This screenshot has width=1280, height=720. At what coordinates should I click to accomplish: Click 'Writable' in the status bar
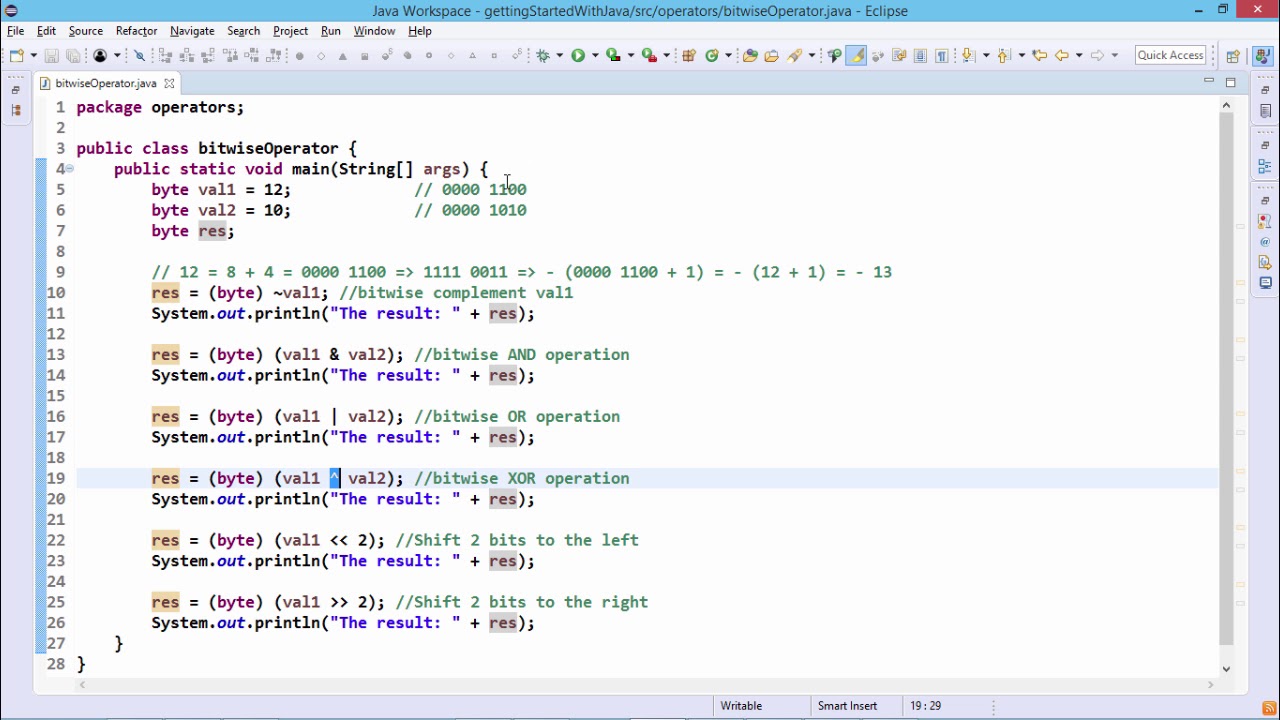741,706
